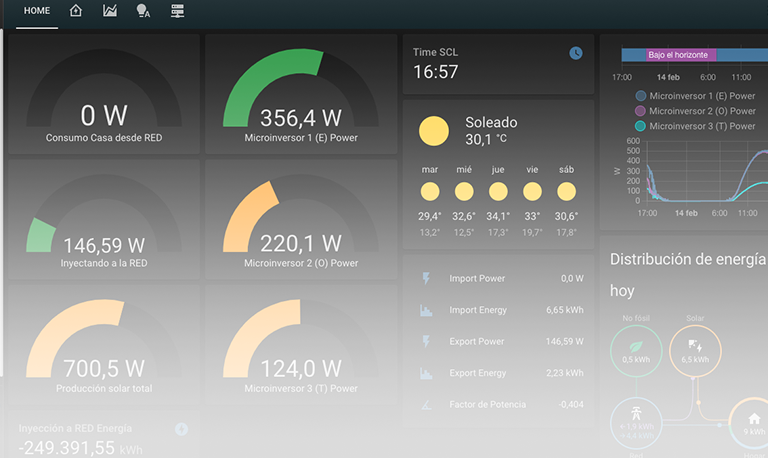Click the Import Energy chart icon
Screen dimensions: 768x458
426,310
